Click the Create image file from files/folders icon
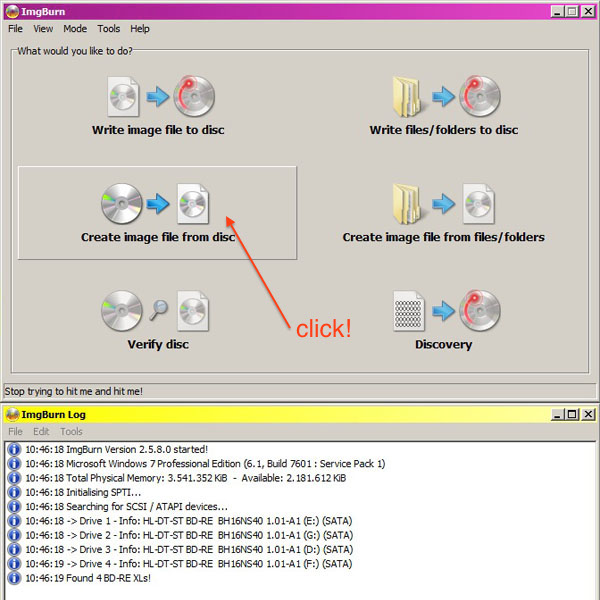 [x=444, y=204]
